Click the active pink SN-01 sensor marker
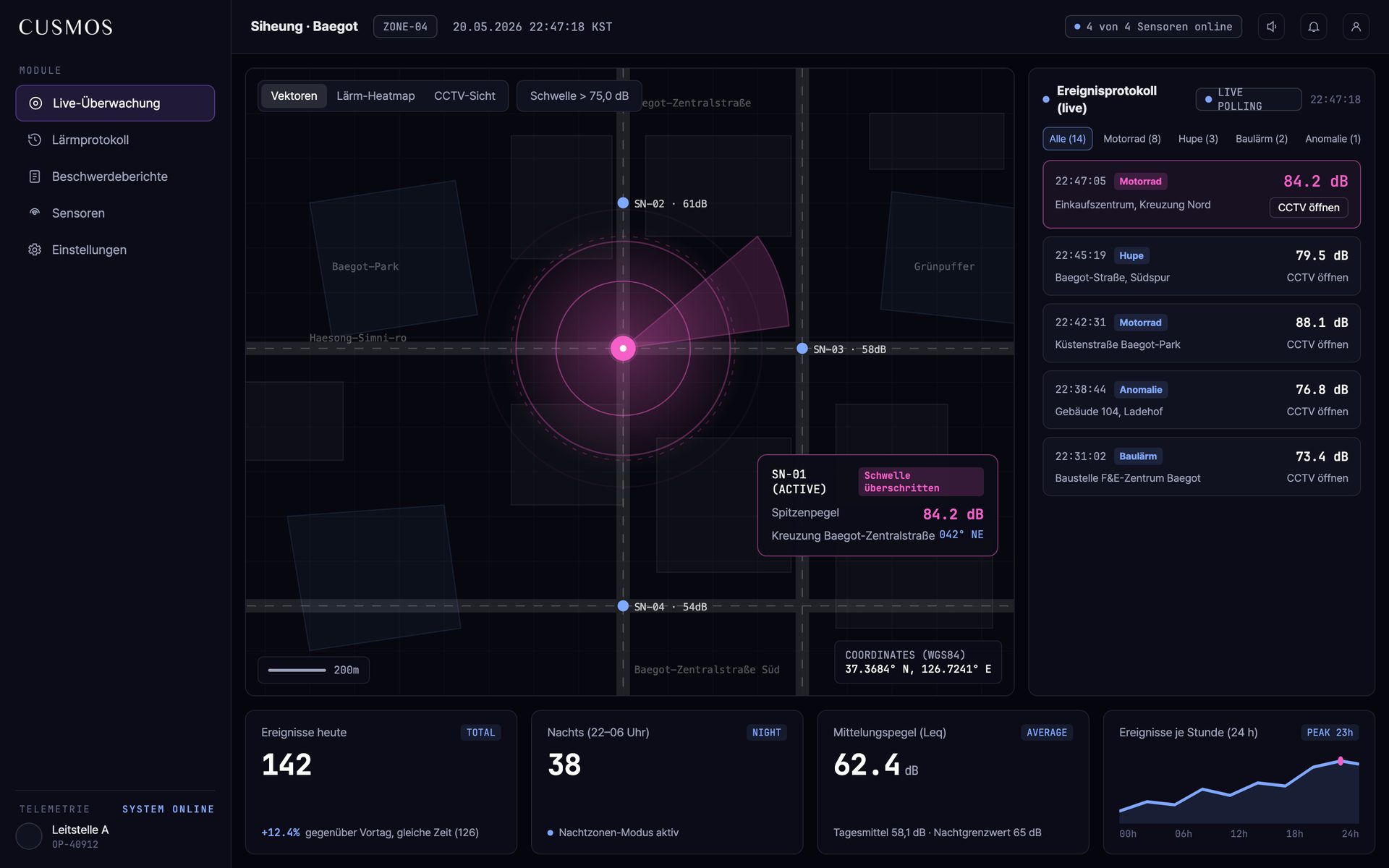Screen dimensions: 1389x868 coord(623,349)
